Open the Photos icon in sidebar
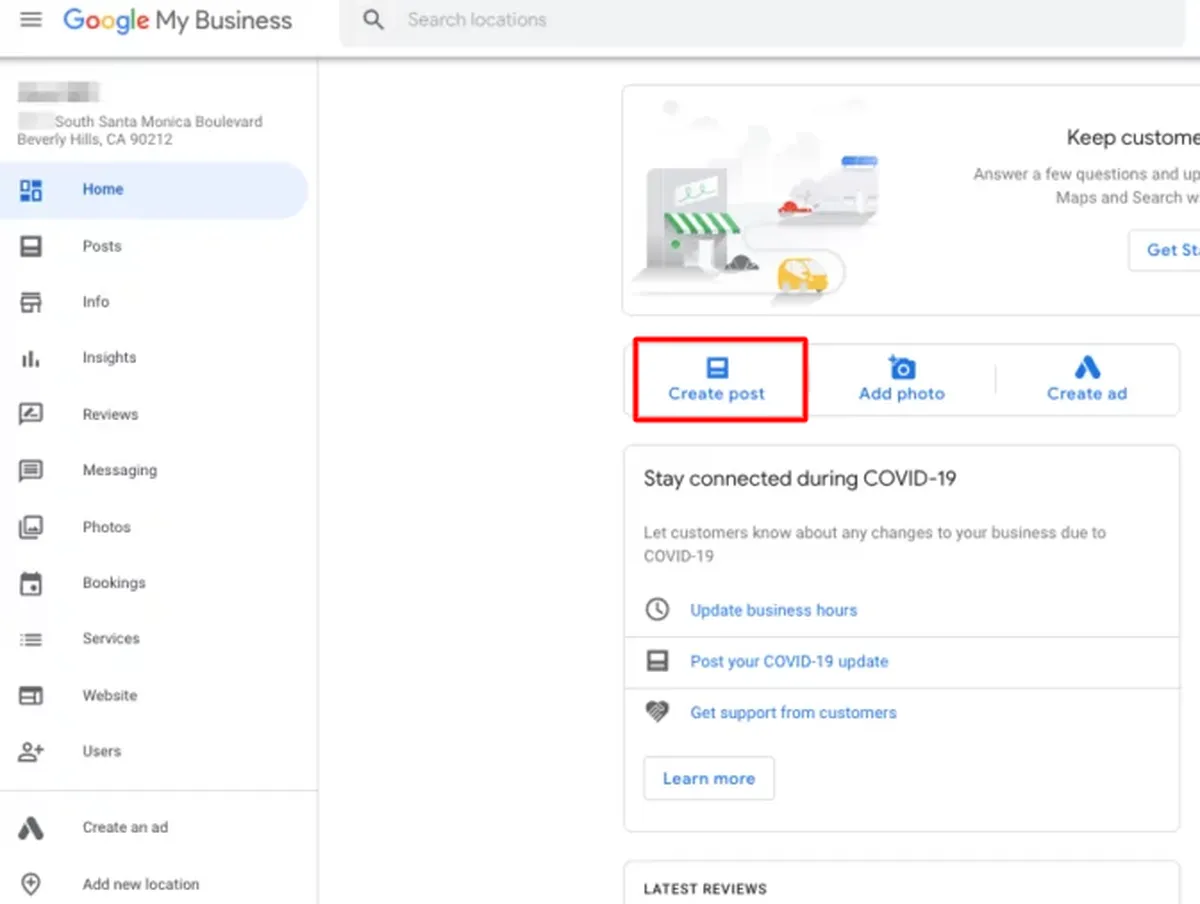The width and height of the screenshot is (1200, 904). point(31,527)
